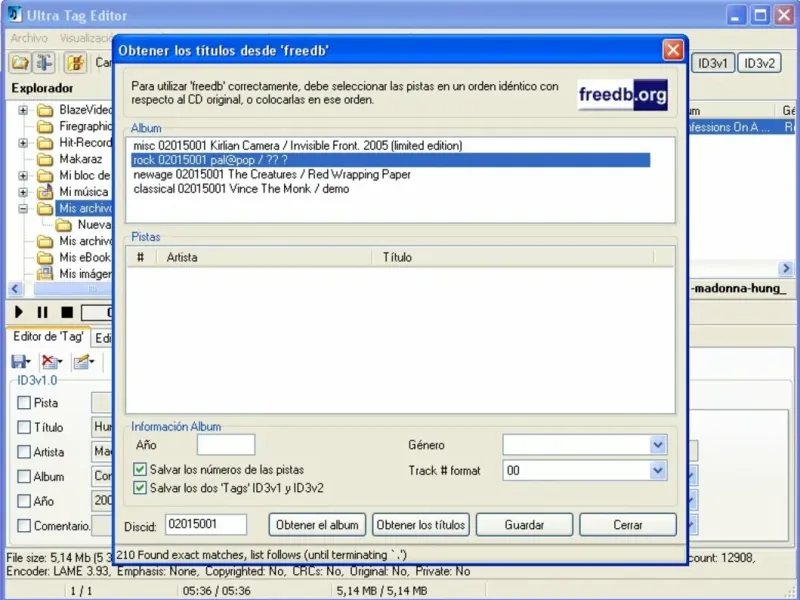Image resolution: width=800 pixels, height=600 pixels.
Task: Click the Artista column header
Action: pos(263,257)
